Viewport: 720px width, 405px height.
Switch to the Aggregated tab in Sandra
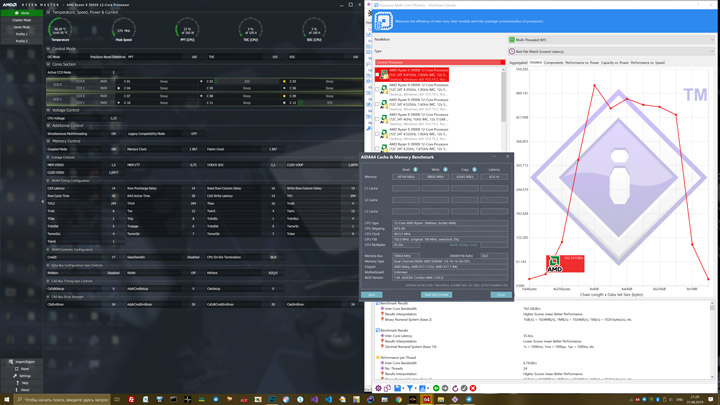click(518, 62)
